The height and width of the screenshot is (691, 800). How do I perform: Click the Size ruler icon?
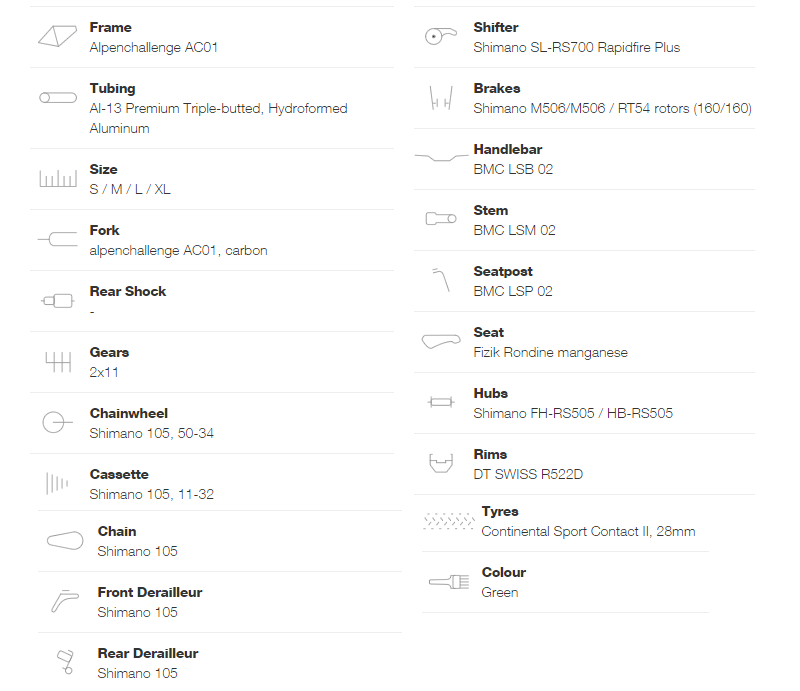[58, 178]
